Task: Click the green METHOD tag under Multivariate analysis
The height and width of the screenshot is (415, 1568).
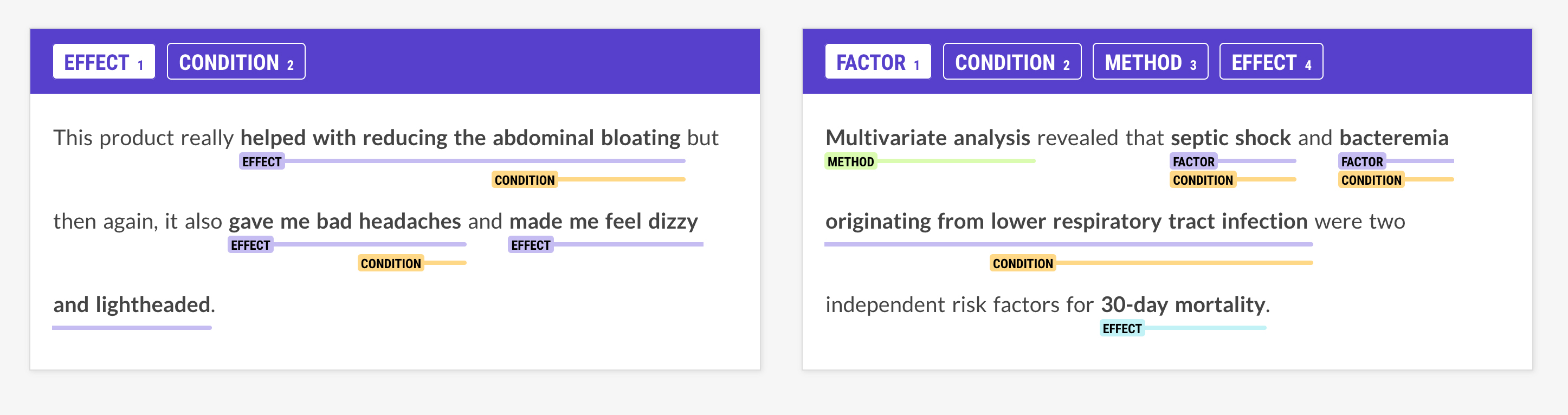Action: tap(850, 162)
